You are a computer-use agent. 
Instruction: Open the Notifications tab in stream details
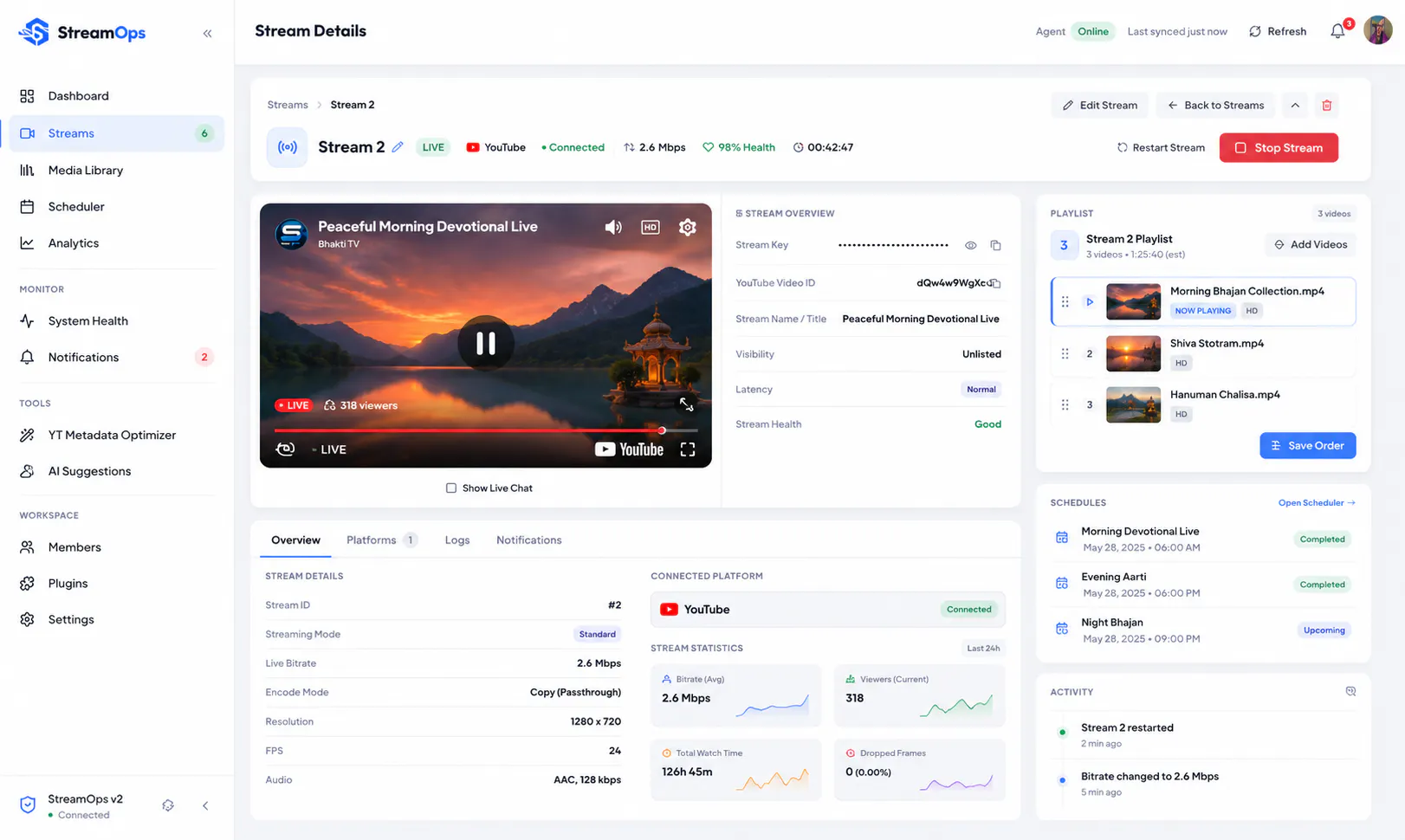(529, 540)
